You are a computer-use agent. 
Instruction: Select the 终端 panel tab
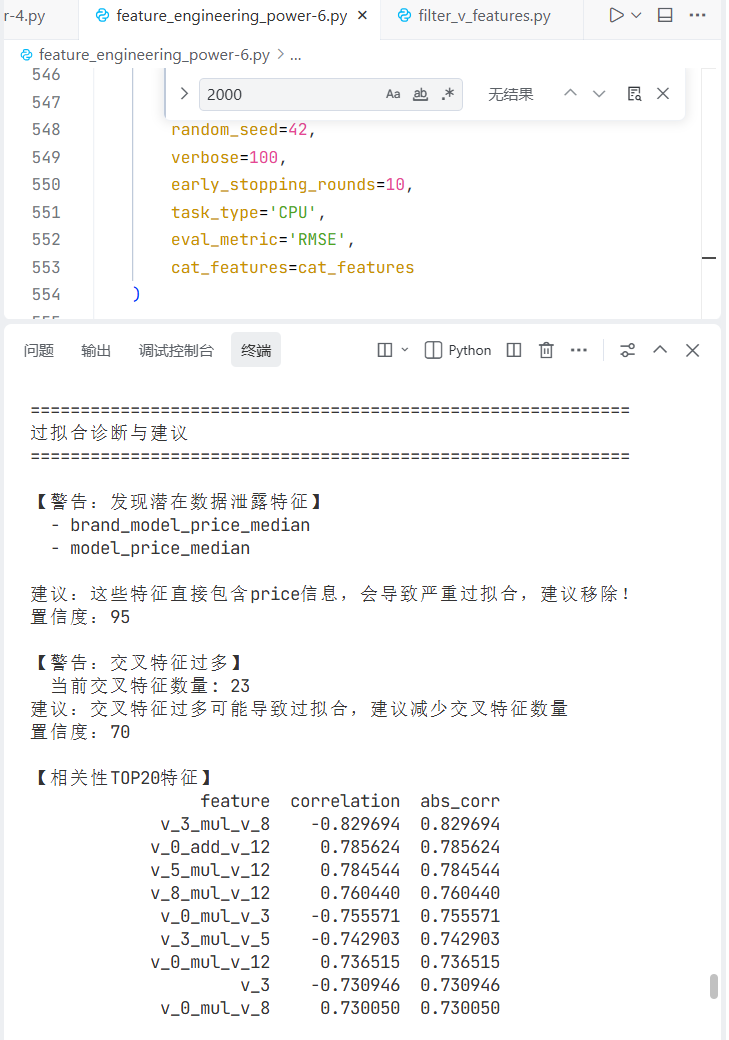click(x=256, y=350)
